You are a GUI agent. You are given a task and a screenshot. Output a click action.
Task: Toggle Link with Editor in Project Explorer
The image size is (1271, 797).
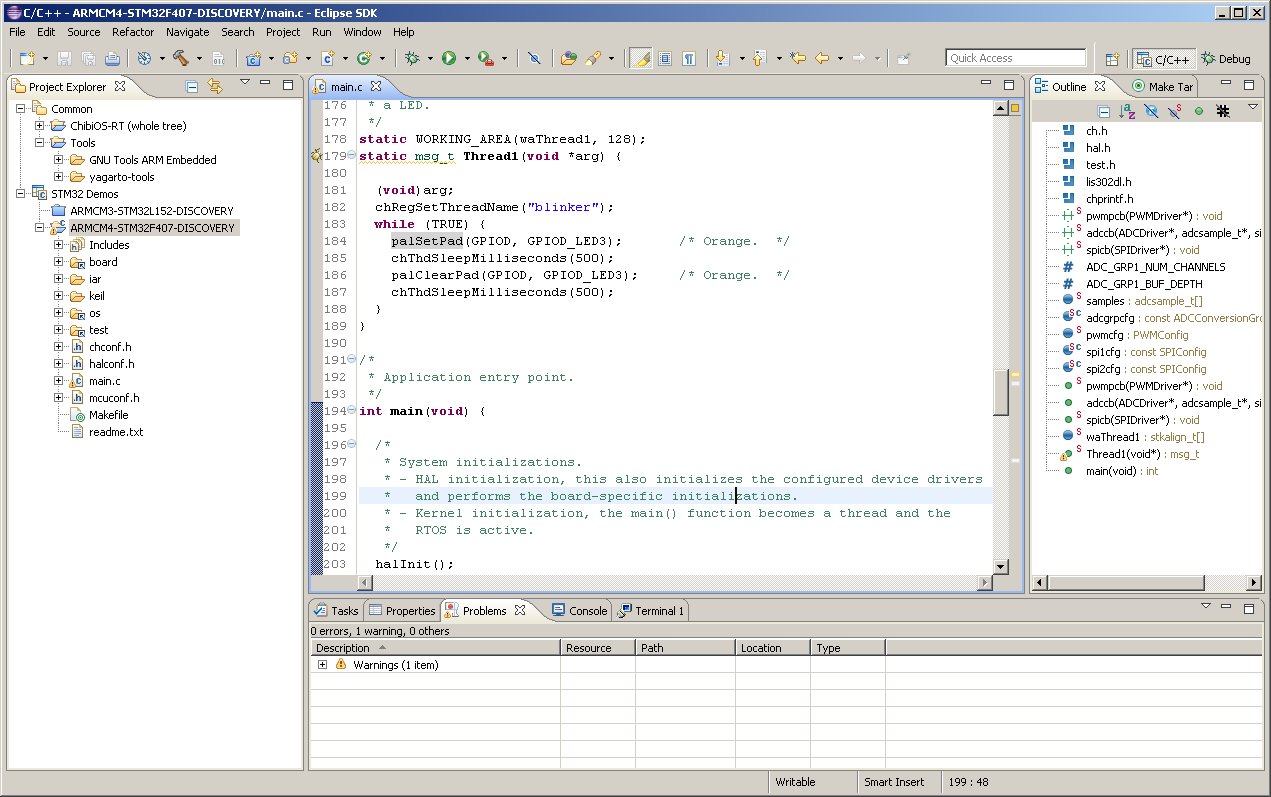[x=214, y=86]
